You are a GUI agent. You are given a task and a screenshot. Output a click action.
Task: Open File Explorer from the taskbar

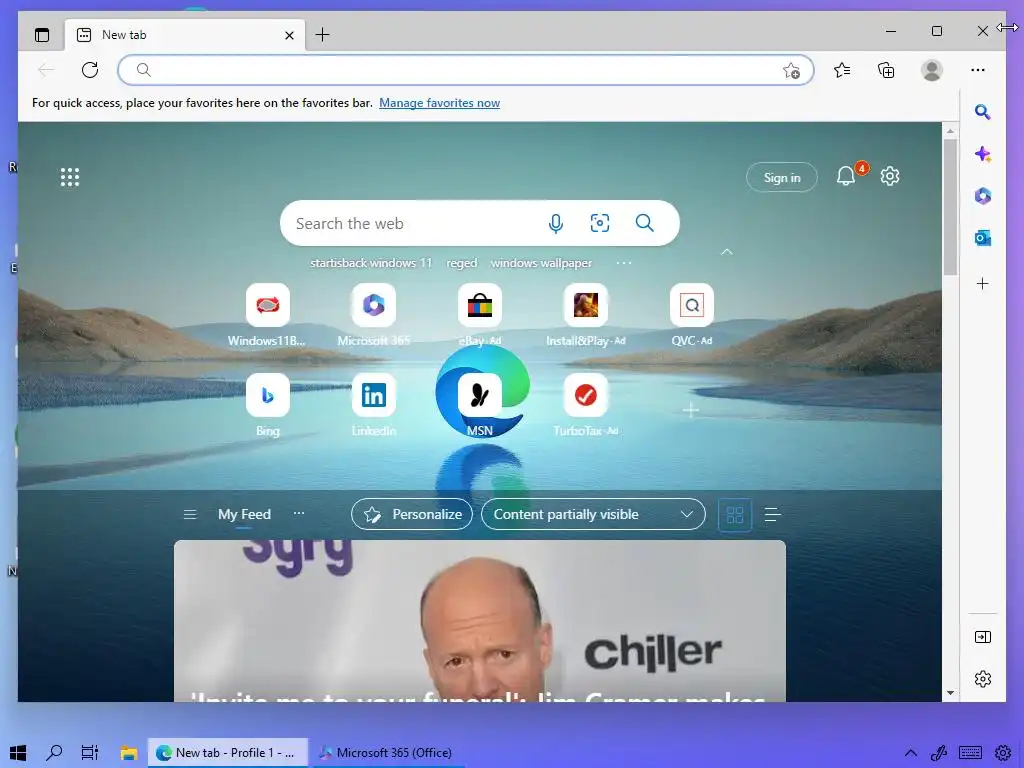(x=129, y=753)
